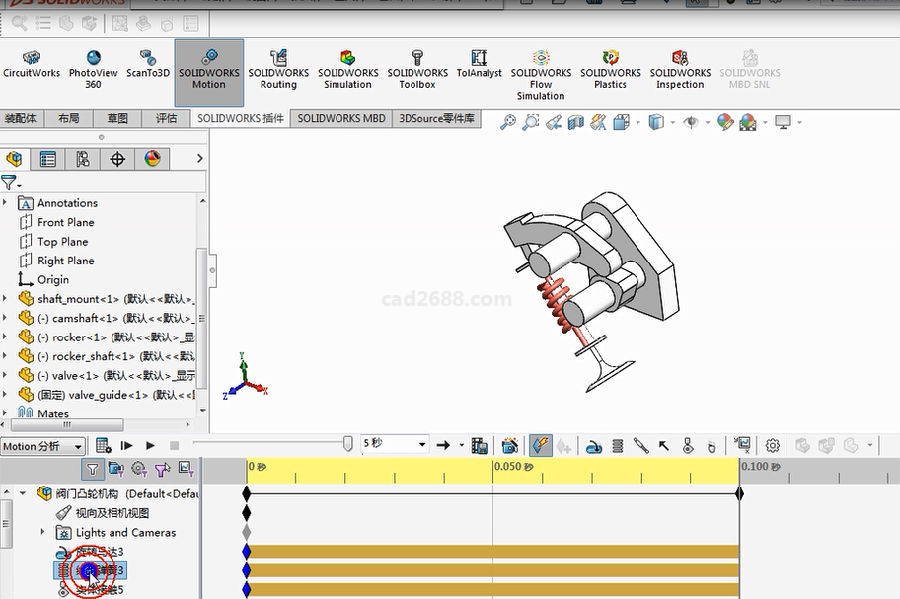Toggle the timeline filter funnel button
Image resolution: width=900 pixels, height=599 pixels.
pyautogui.click(x=92, y=468)
